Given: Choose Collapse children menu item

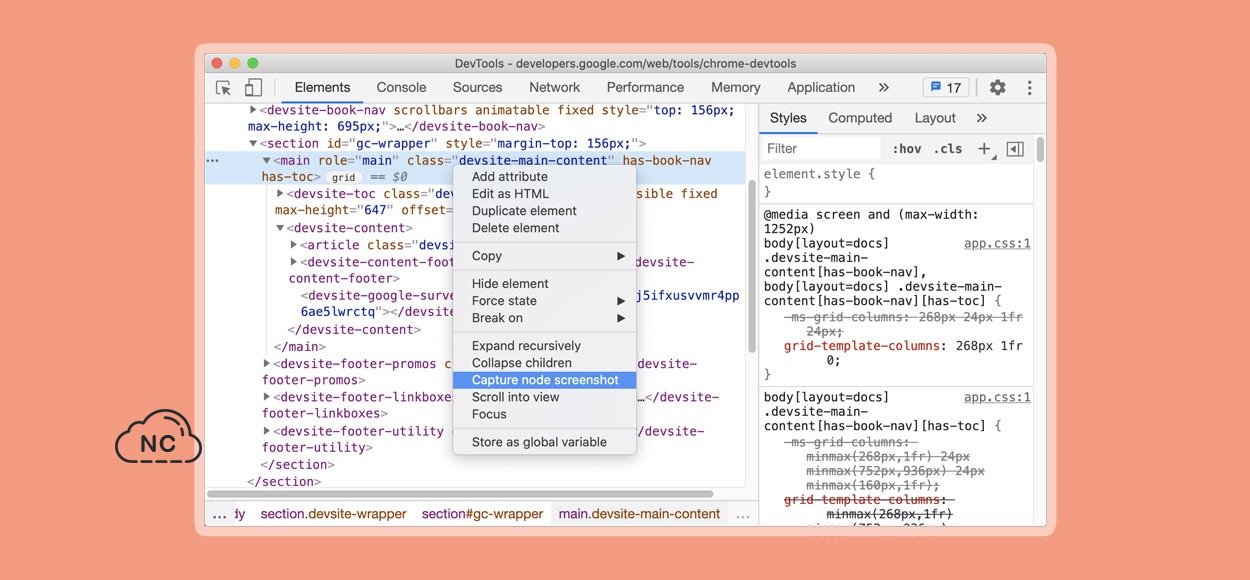Looking at the screenshot, I should [545, 363].
